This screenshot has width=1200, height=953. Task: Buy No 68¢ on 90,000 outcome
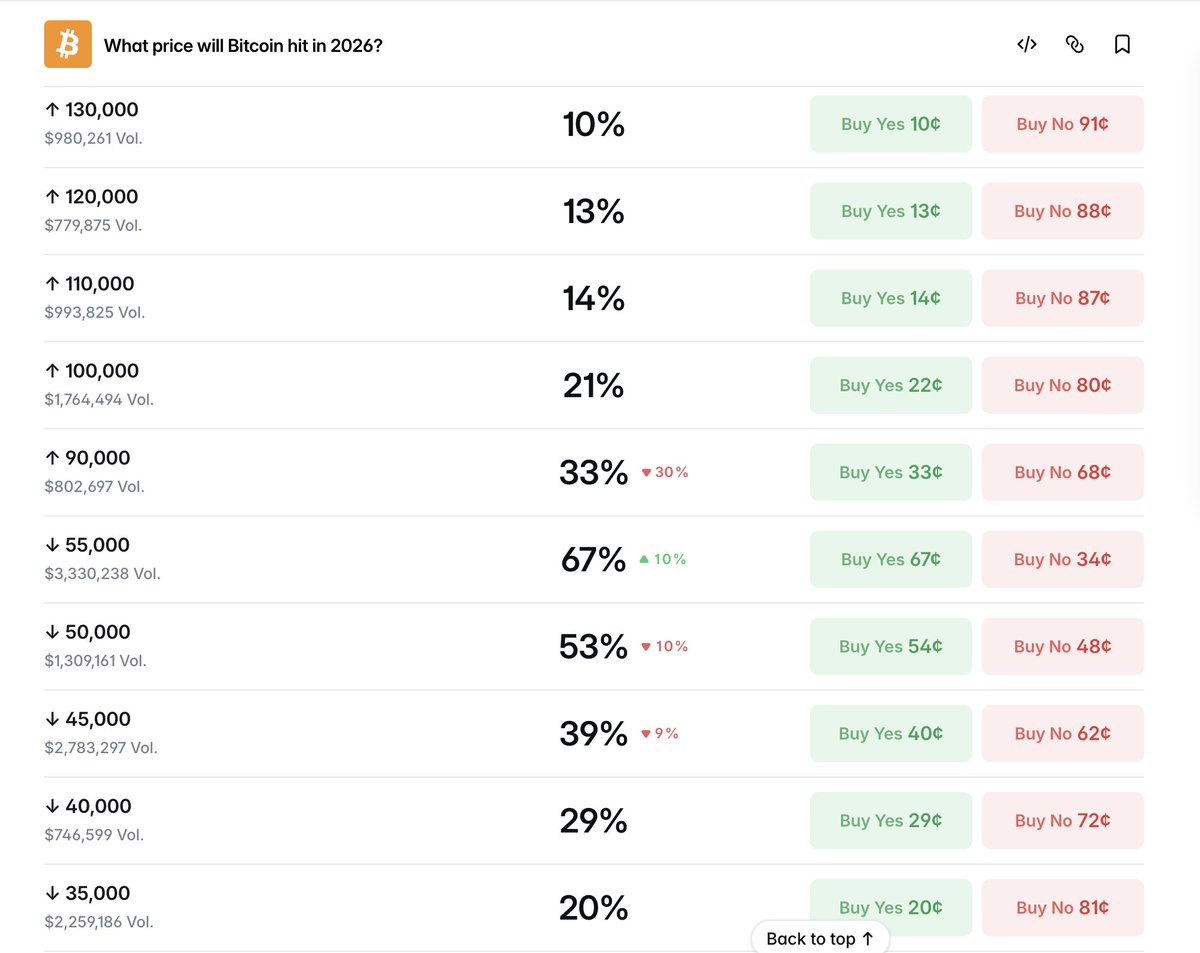(x=1063, y=472)
